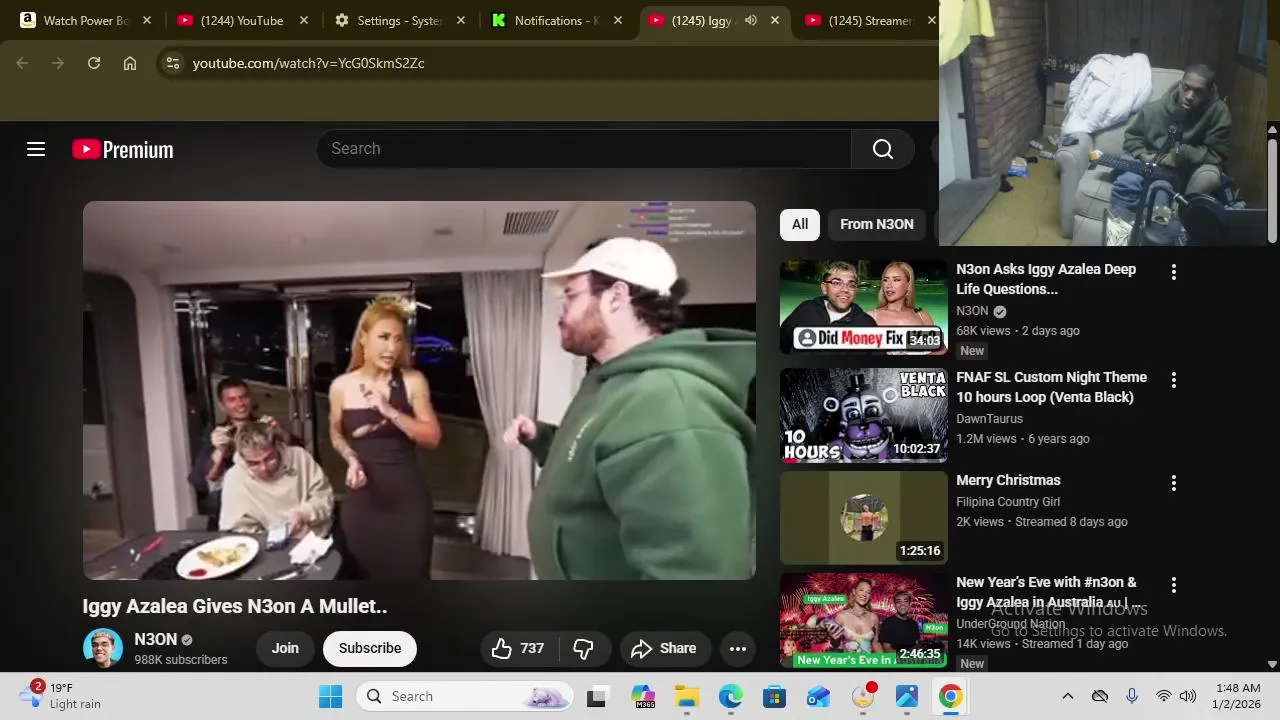Screen dimensions: 1280x720
Task: Click into the YouTube search field
Action: tap(584, 149)
